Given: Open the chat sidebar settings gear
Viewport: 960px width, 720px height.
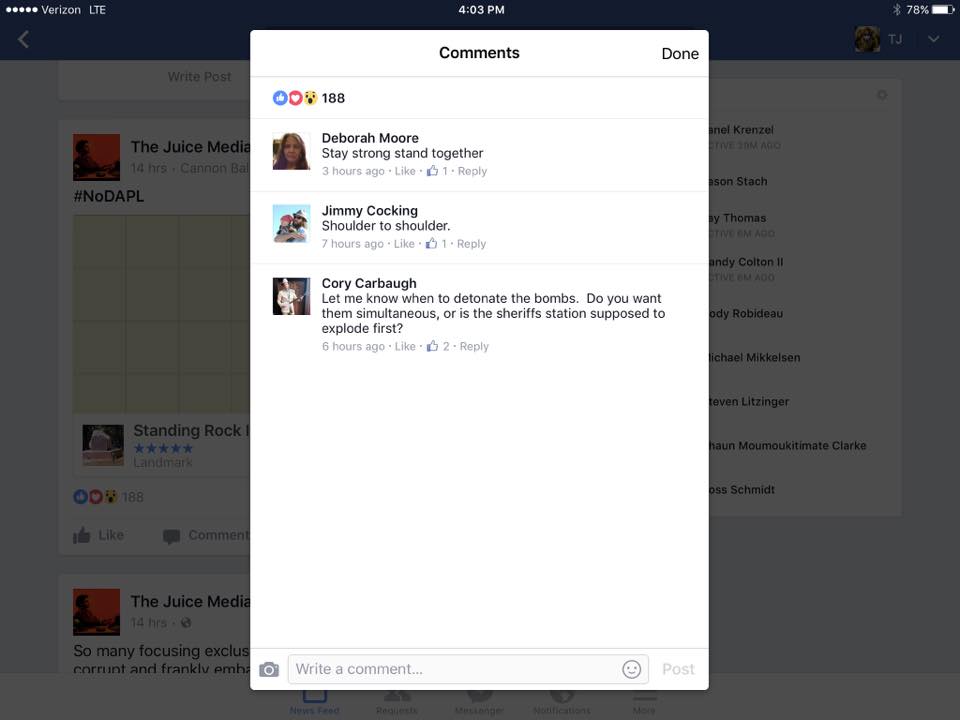Looking at the screenshot, I should 881,95.
